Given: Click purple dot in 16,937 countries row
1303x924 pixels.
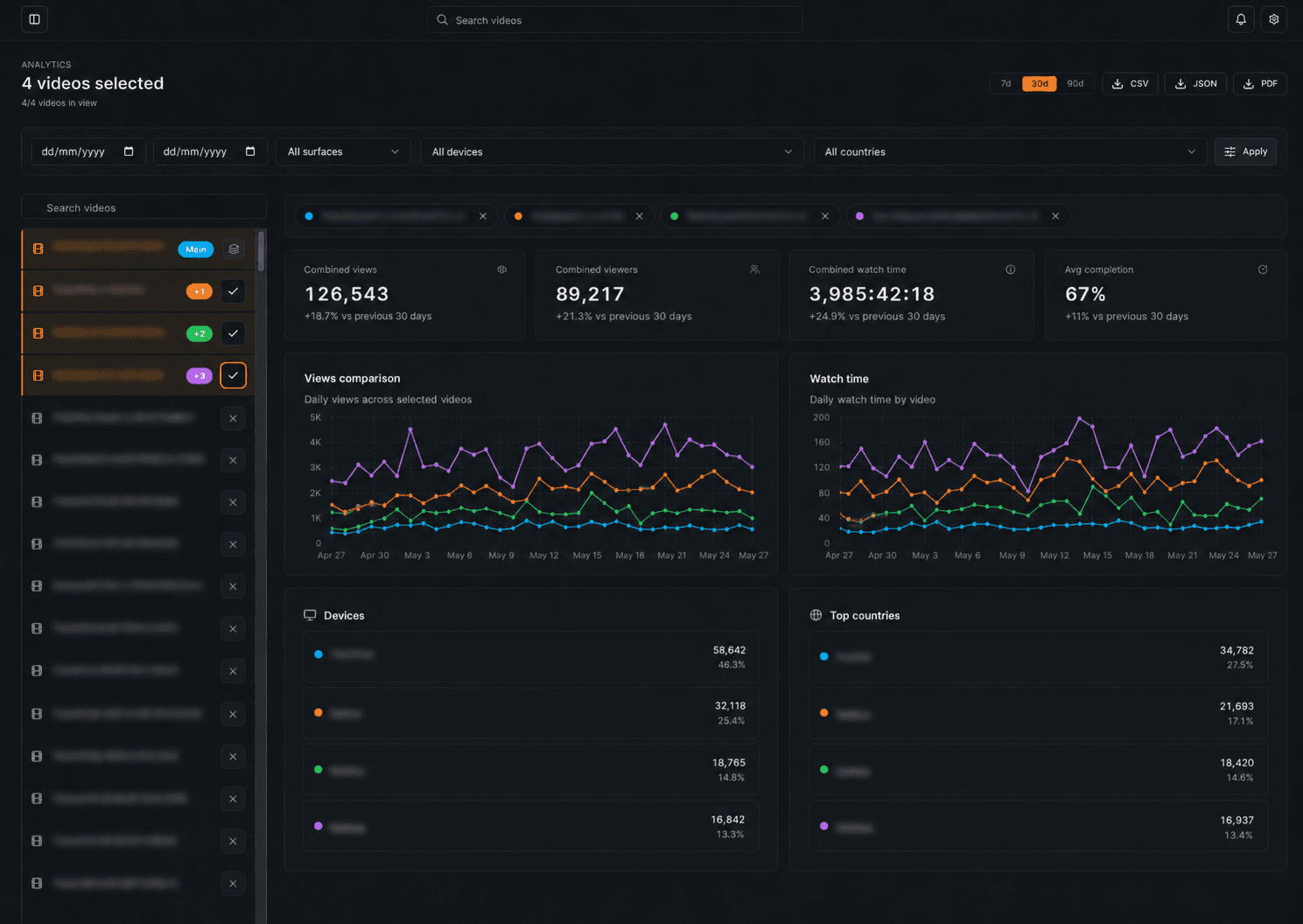Looking at the screenshot, I should click(x=824, y=826).
